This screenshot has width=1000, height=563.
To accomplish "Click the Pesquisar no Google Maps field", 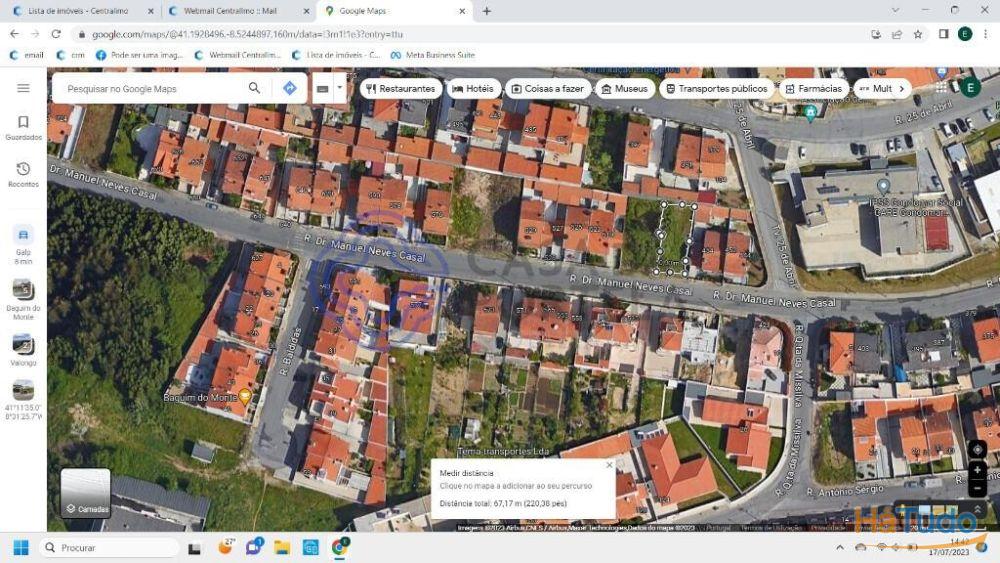I will click(x=150, y=88).
